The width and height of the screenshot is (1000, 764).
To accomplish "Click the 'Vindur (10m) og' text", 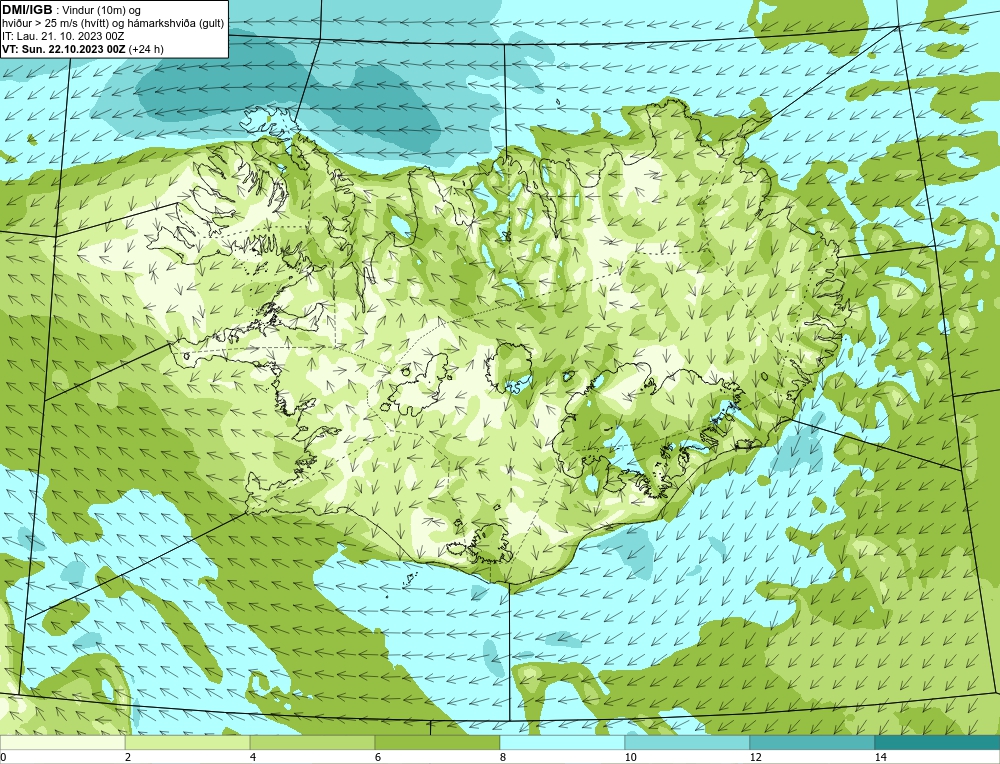I will (x=102, y=11).
